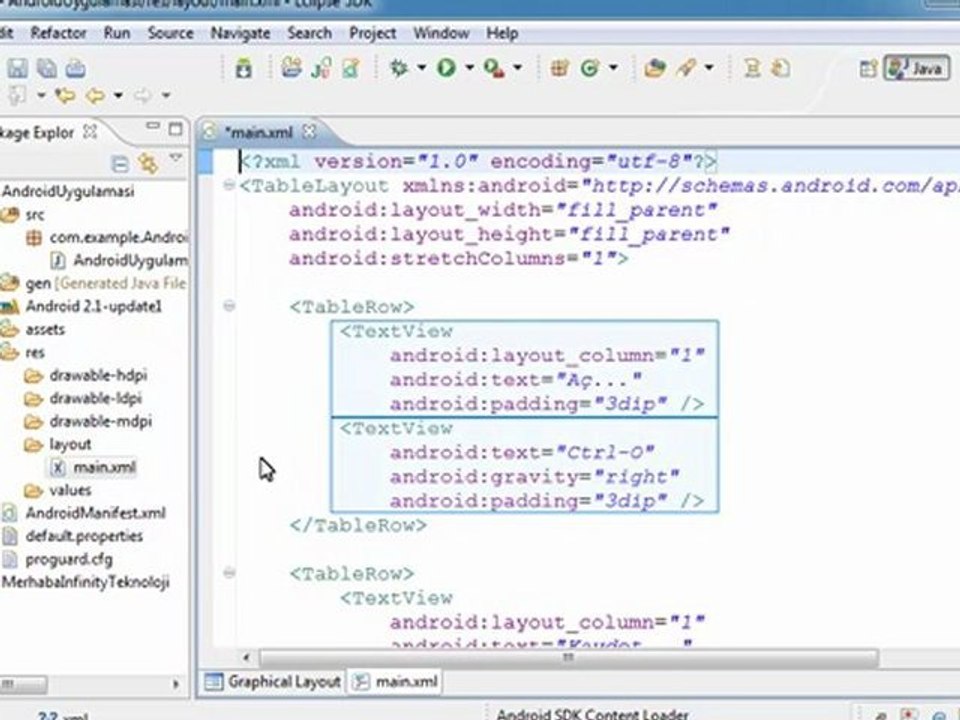Switch to the Graphical Layout tab
Image resolution: width=960 pixels, height=720 pixels.
(272, 681)
